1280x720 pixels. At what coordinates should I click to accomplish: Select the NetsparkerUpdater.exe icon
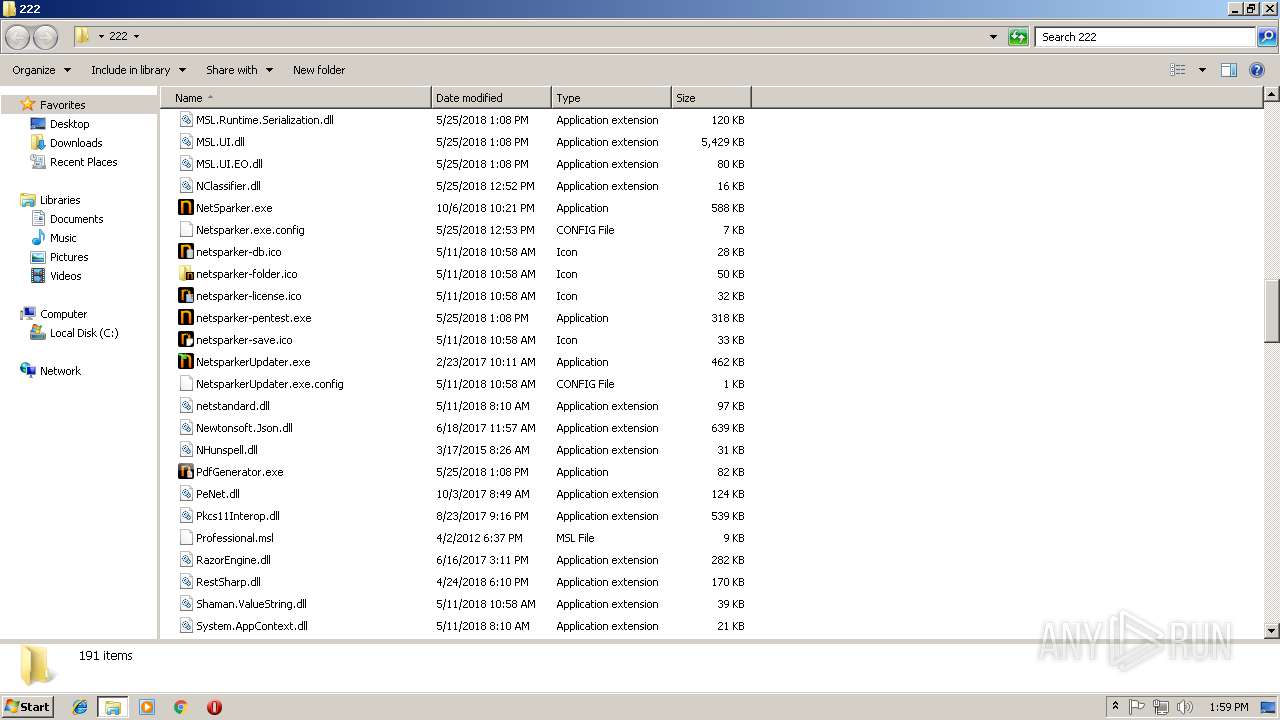[x=185, y=362]
